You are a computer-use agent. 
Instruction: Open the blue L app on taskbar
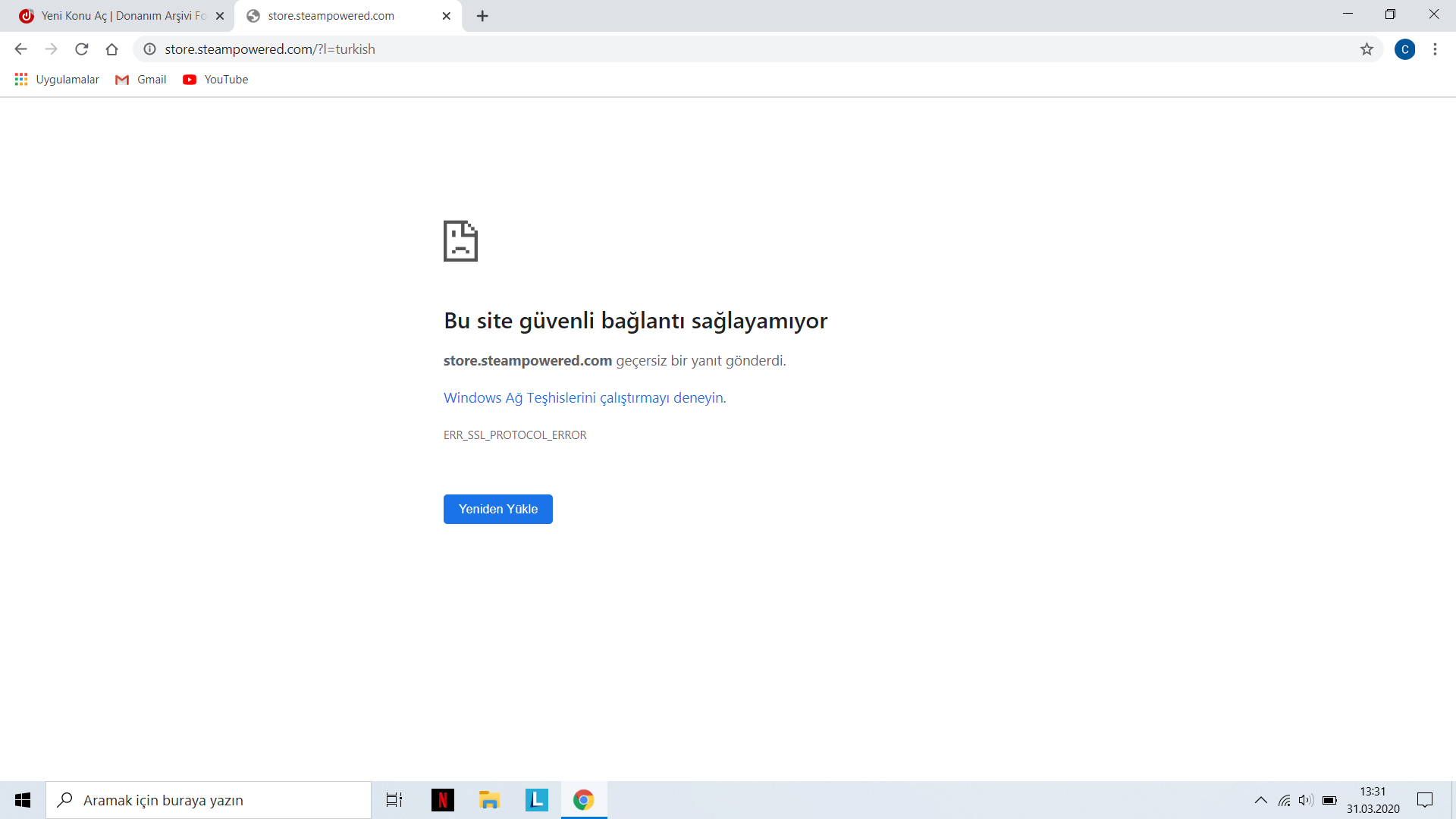[537, 800]
